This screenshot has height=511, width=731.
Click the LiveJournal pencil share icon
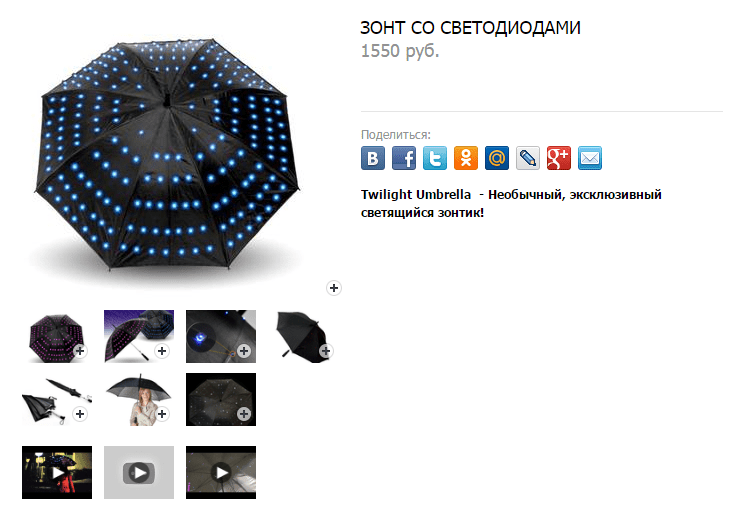(528, 158)
